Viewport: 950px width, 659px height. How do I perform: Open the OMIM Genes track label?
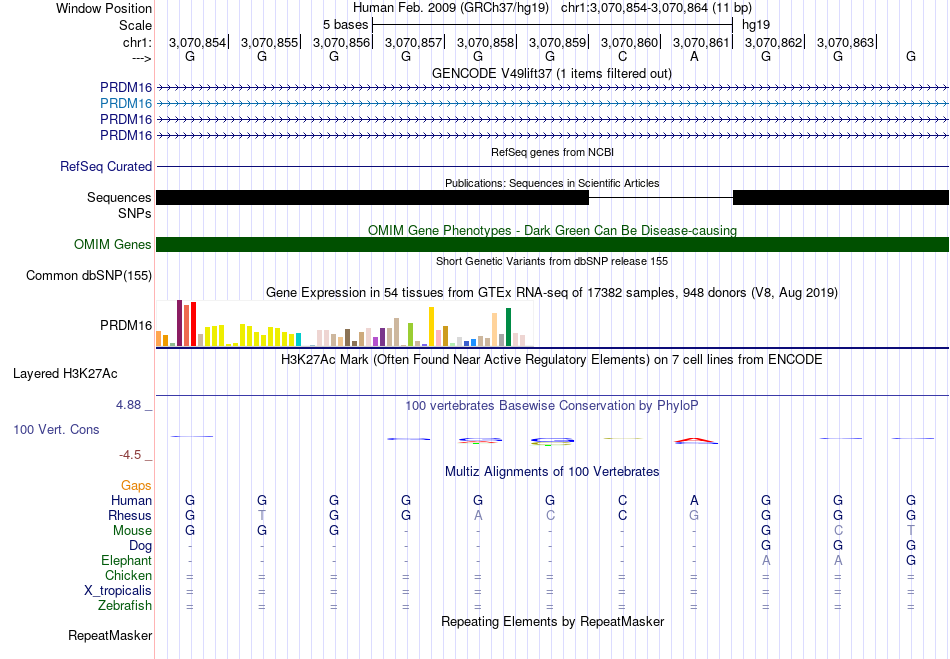point(113,244)
